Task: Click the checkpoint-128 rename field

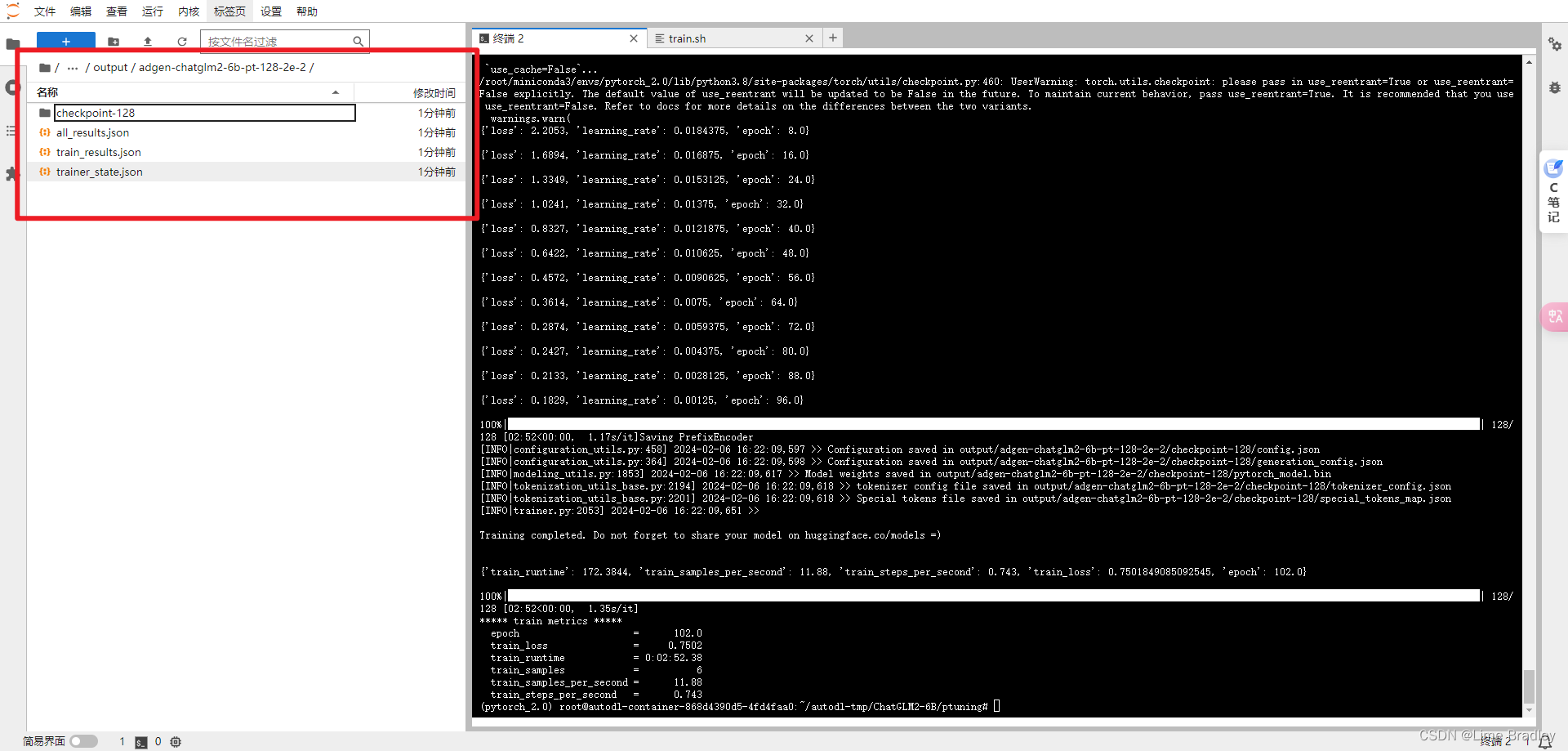Action: coord(205,113)
